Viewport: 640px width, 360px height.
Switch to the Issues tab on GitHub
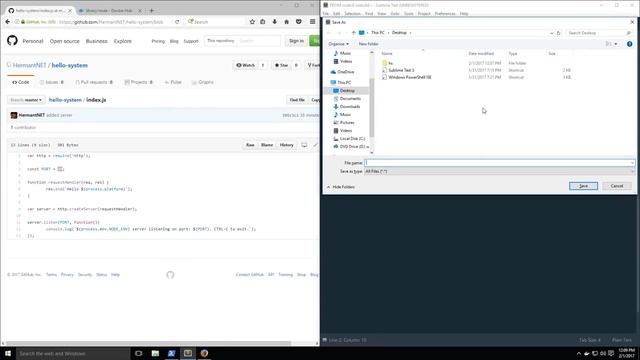[x=52, y=82]
